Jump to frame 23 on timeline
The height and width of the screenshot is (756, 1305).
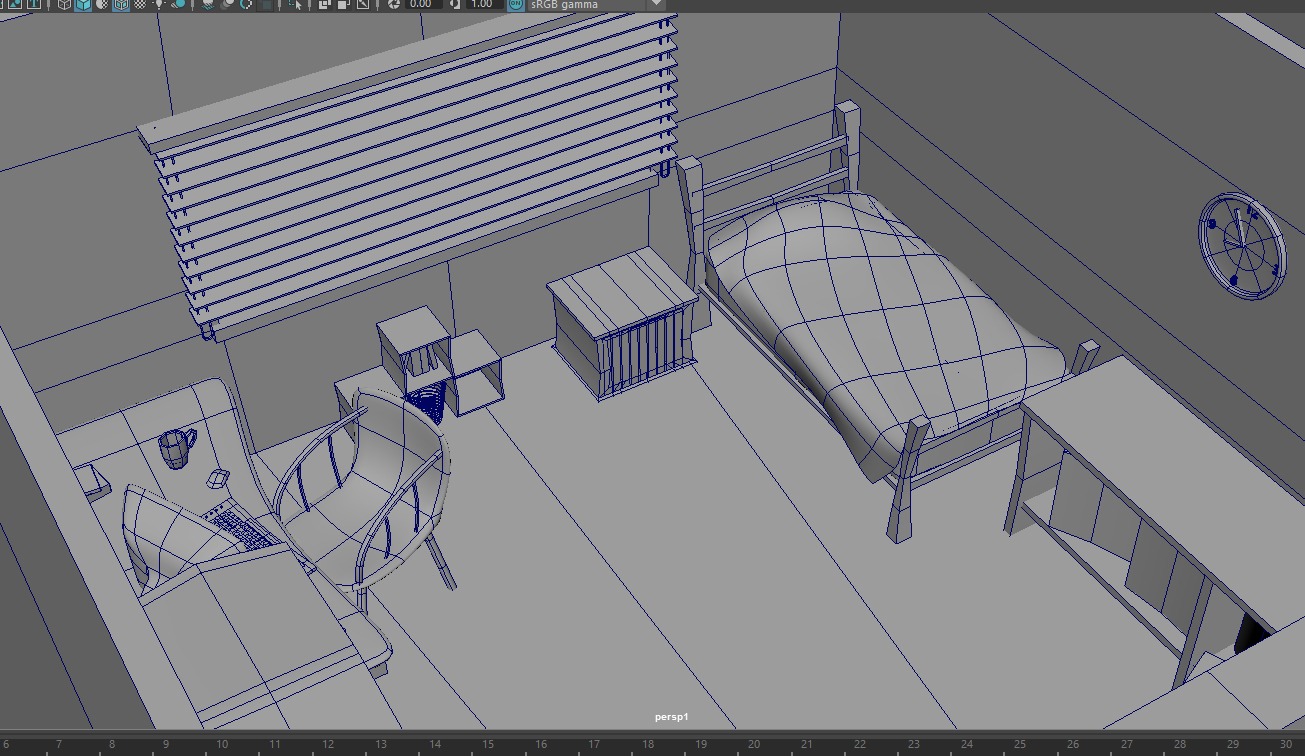pos(913,744)
